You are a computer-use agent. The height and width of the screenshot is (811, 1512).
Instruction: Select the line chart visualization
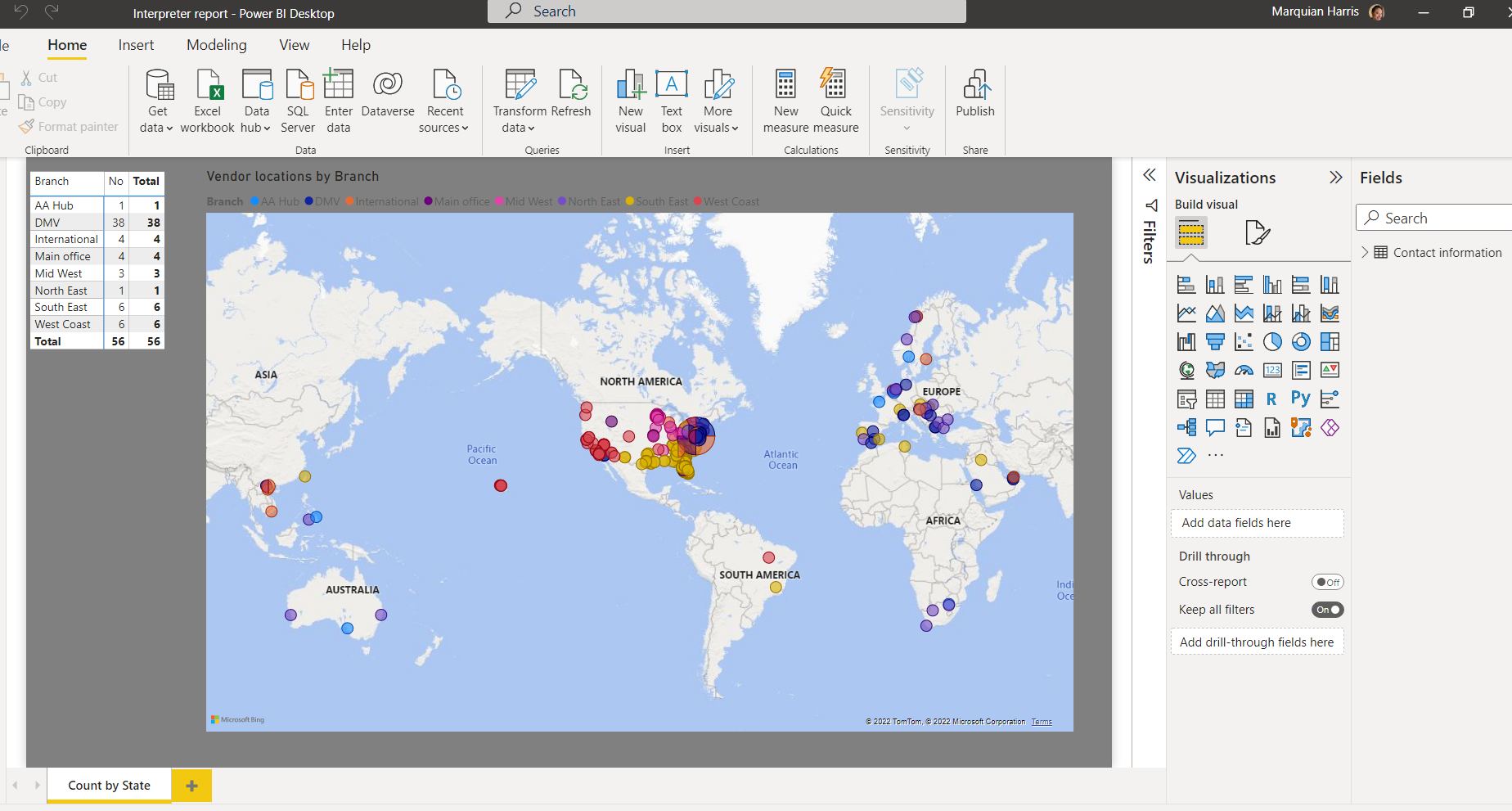click(x=1186, y=313)
